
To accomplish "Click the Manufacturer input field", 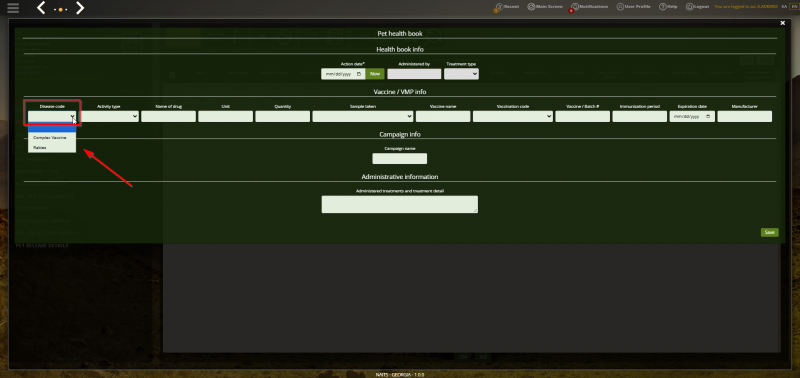I will point(744,116).
